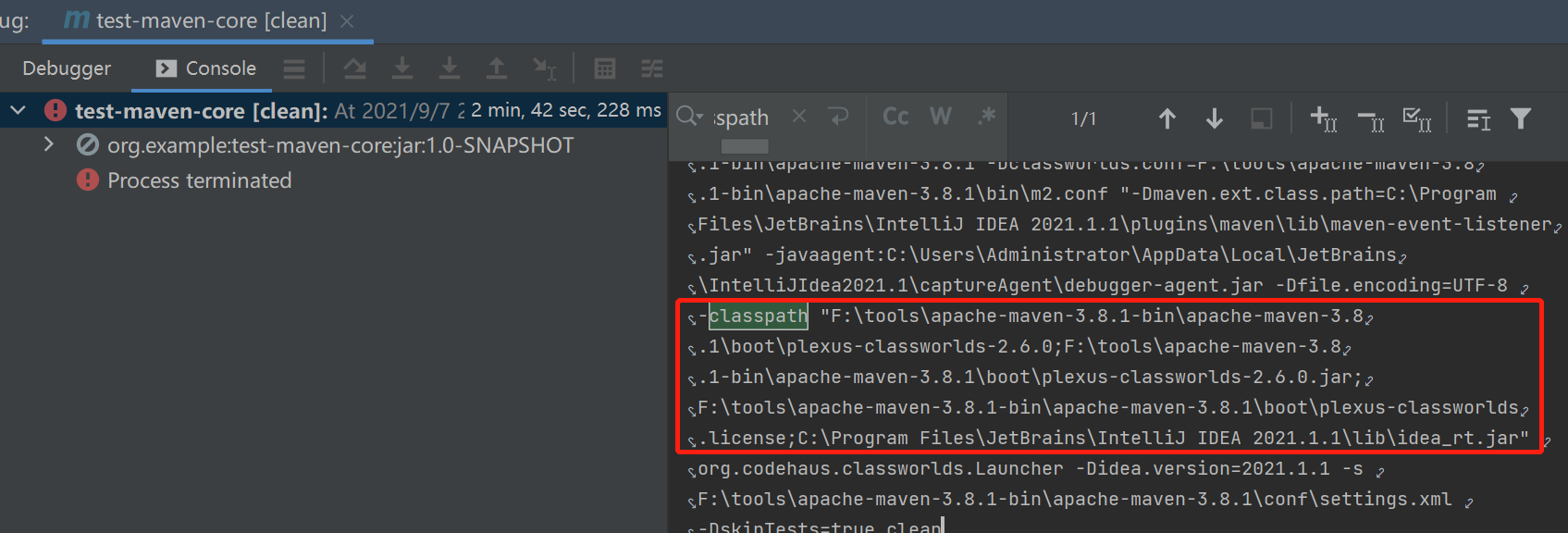Select org.example:test-maven-core:jar:1.0-SNAPSHOT in the tree

(340, 145)
